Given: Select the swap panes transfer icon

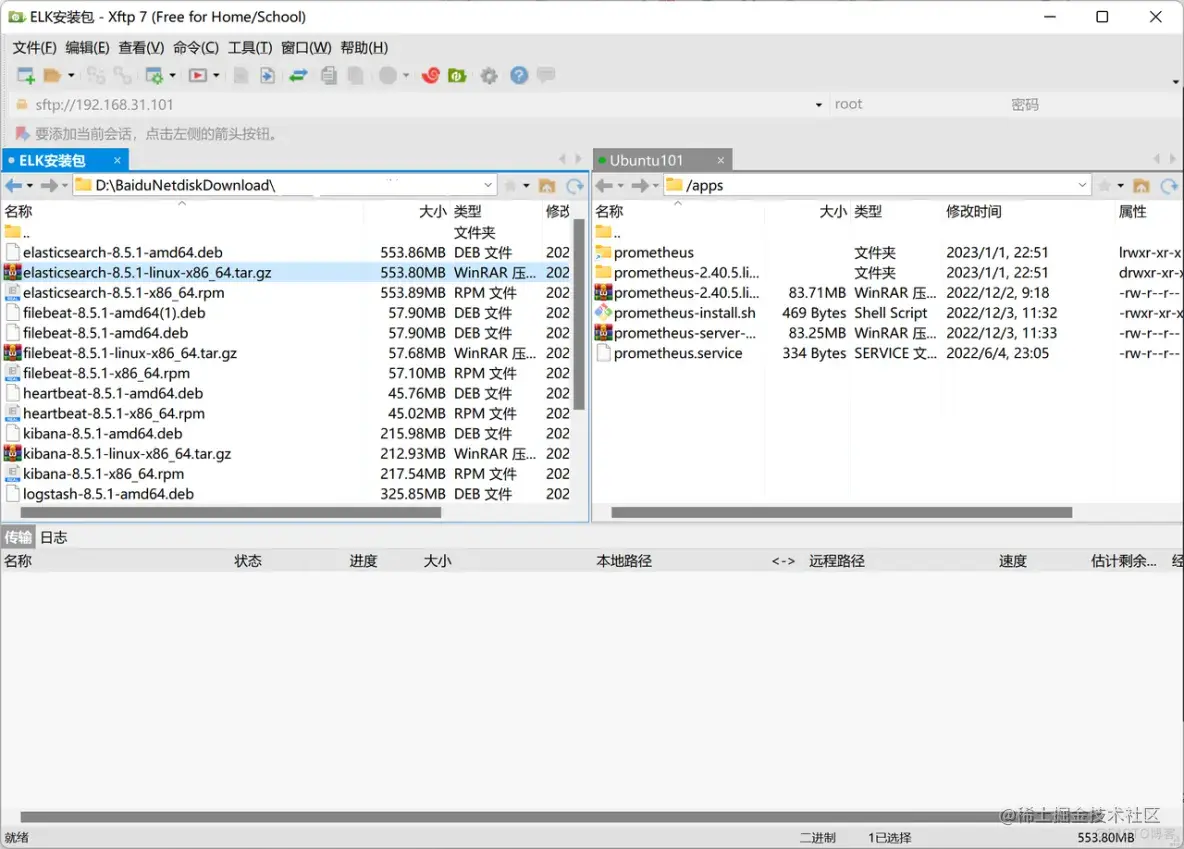Looking at the screenshot, I should pos(298,75).
